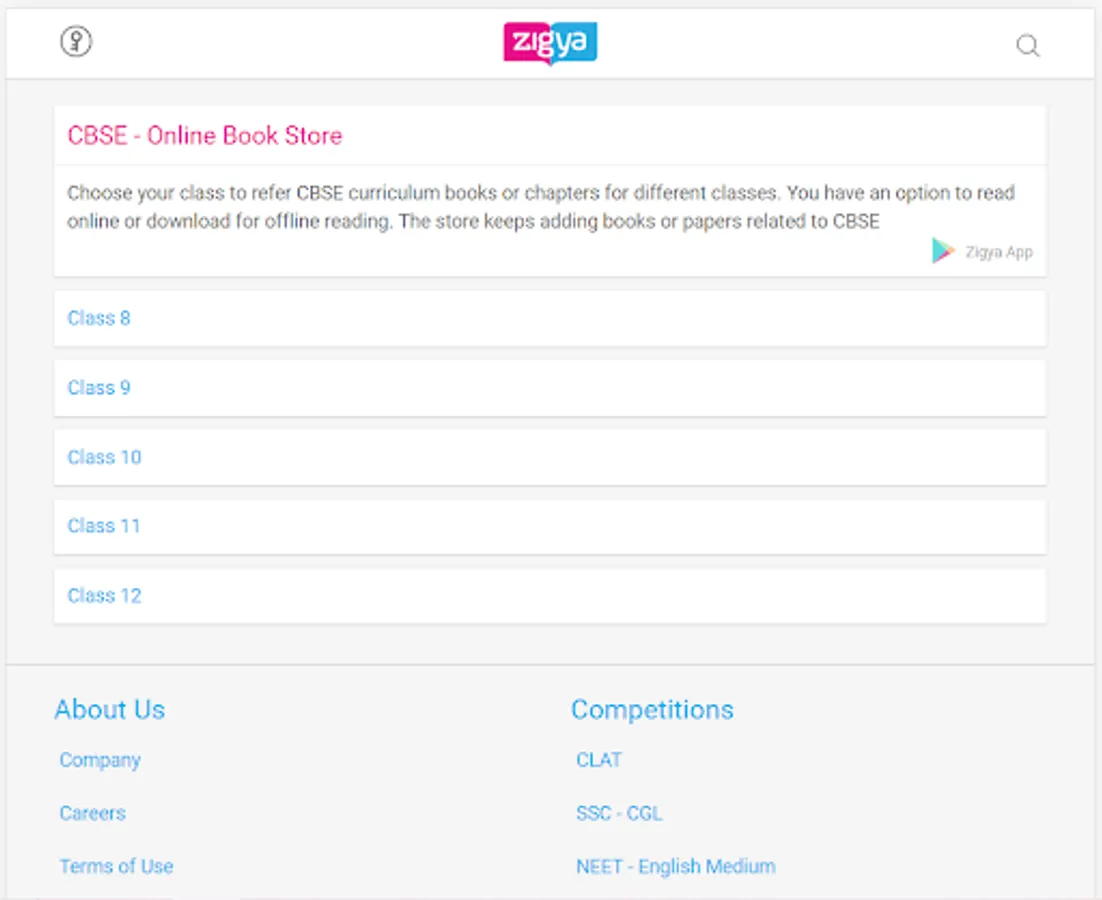1102x900 pixels.
Task: Open the Company link
Action: tap(100, 760)
